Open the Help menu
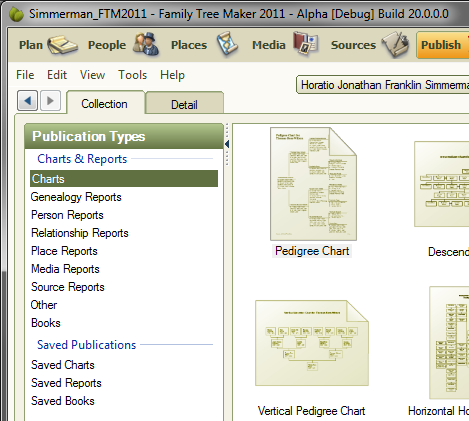This screenshot has width=469, height=421. 172,75
